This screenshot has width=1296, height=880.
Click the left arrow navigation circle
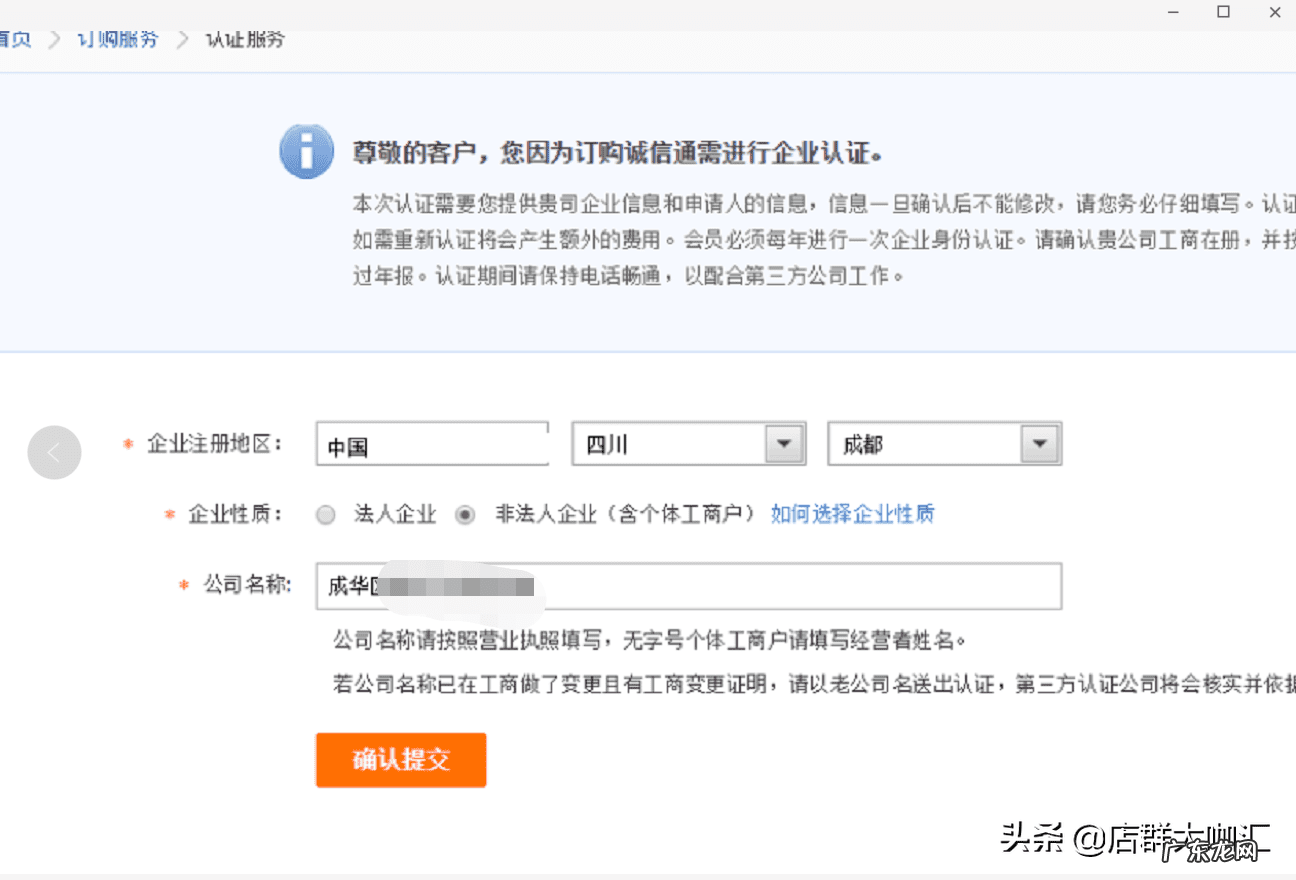point(54,452)
